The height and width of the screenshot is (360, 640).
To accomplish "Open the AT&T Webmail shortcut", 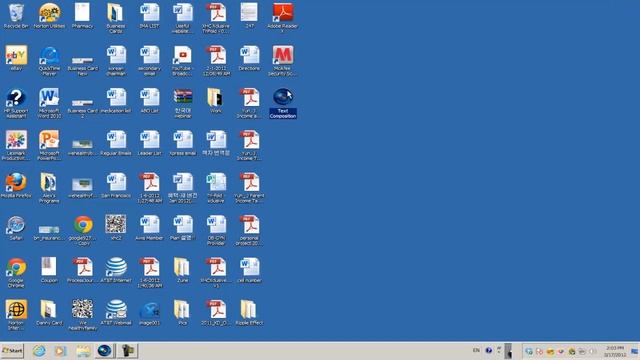I will coord(116,313).
